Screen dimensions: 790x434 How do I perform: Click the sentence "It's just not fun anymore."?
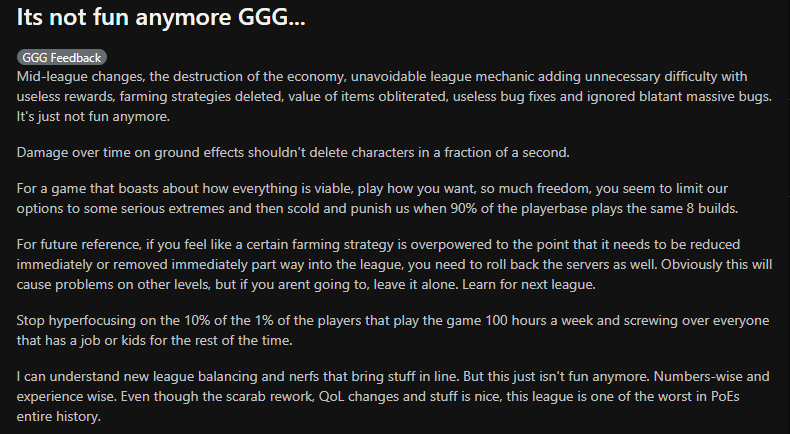93,116
